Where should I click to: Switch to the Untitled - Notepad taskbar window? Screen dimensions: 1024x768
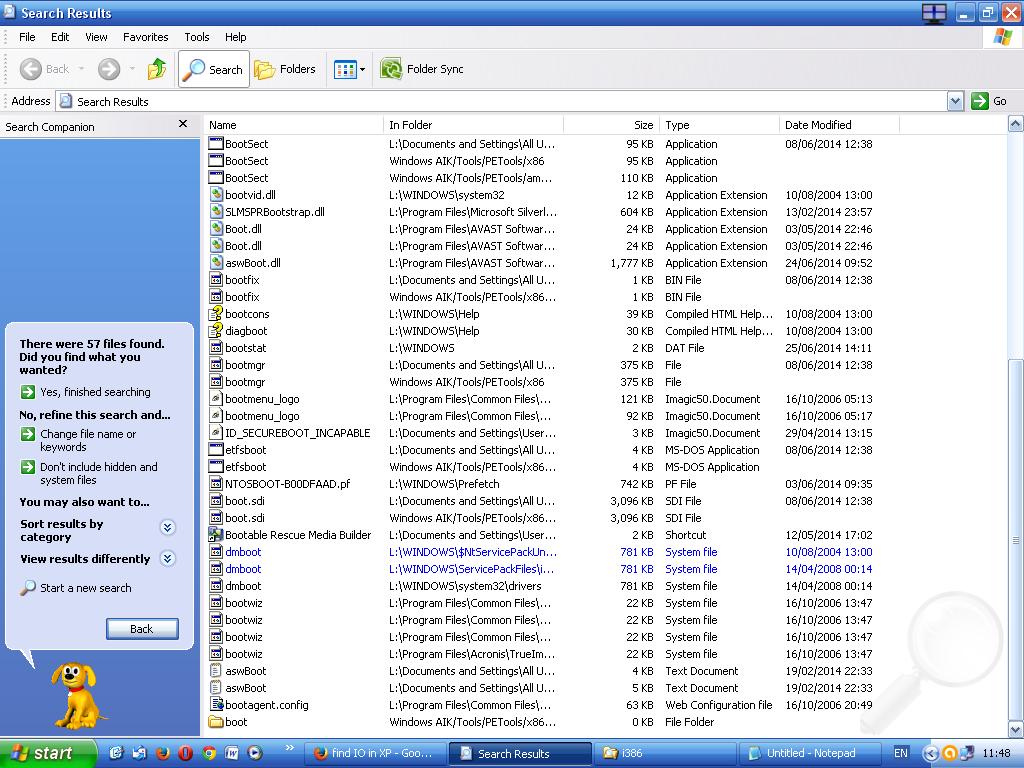pos(808,753)
